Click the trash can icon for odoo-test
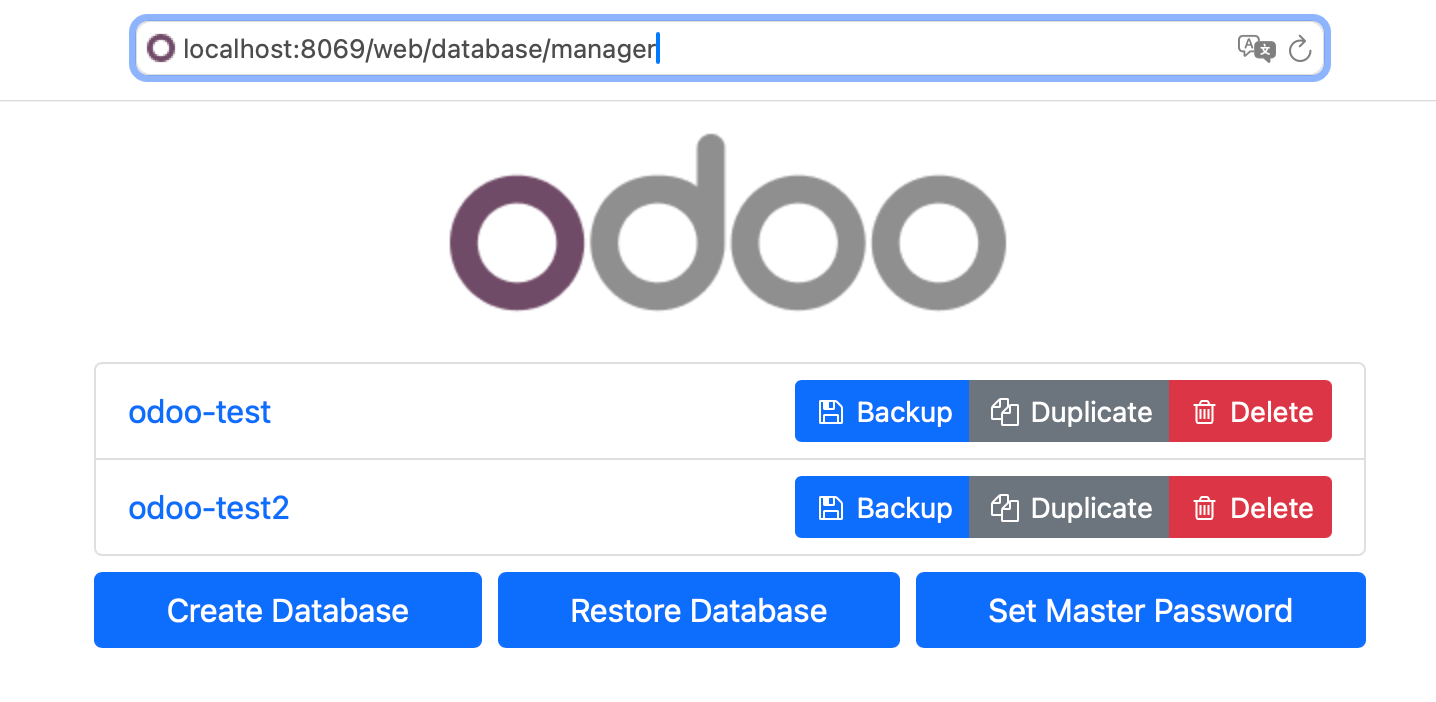The image size is (1436, 702). tap(1204, 412)
